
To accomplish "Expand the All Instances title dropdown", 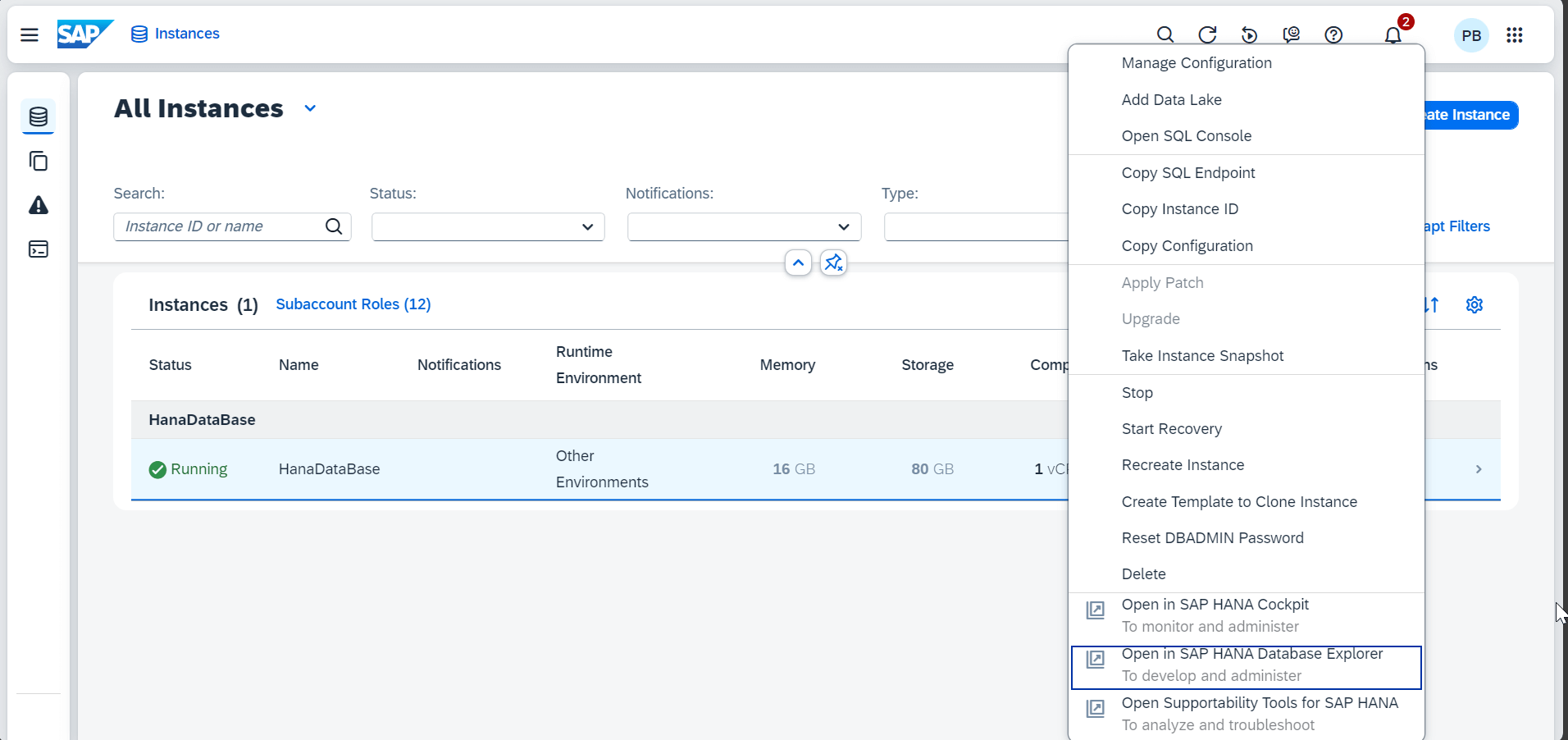I will point(310,107).
